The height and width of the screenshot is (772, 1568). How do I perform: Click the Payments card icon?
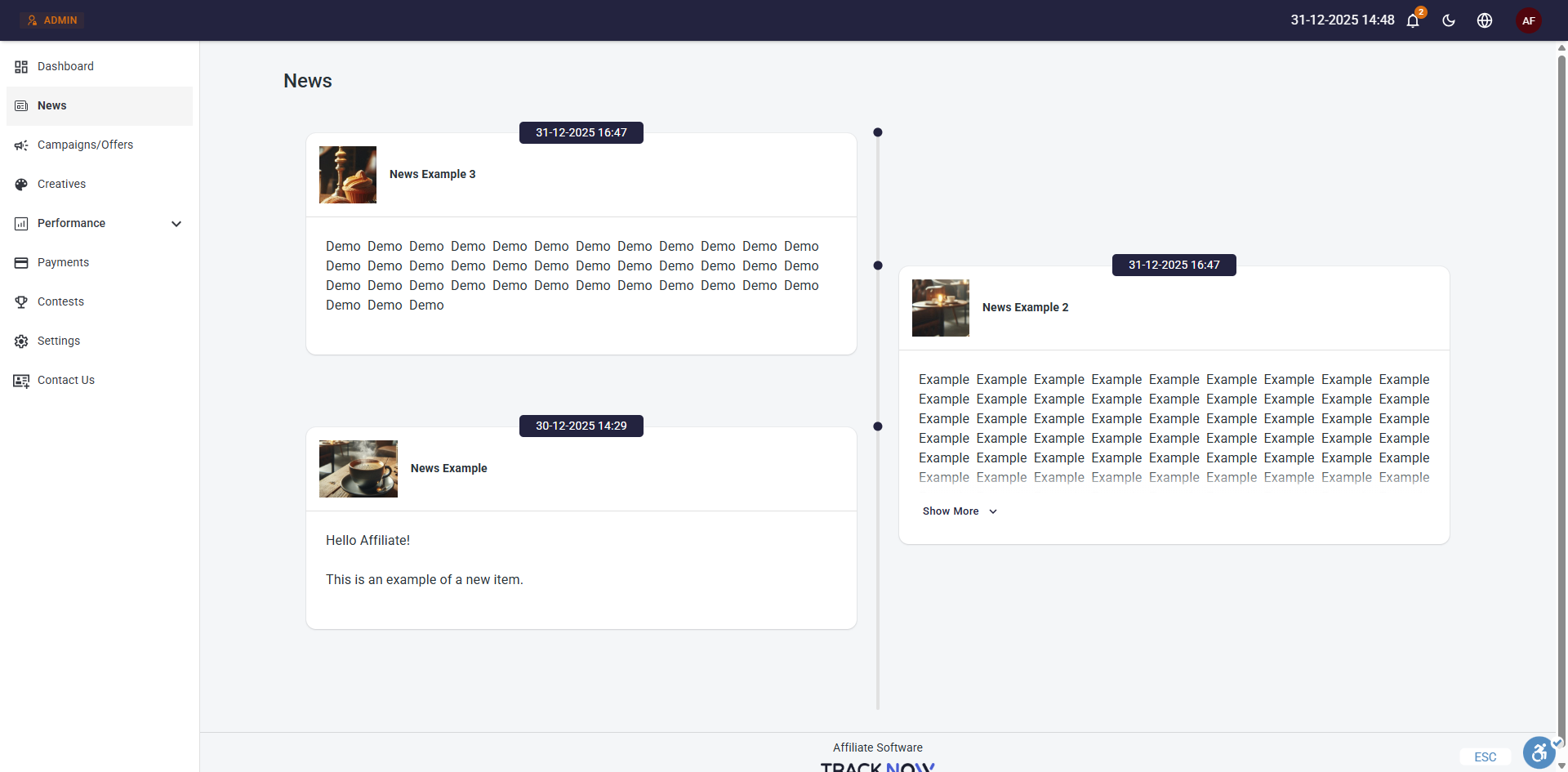coord(21,263)
